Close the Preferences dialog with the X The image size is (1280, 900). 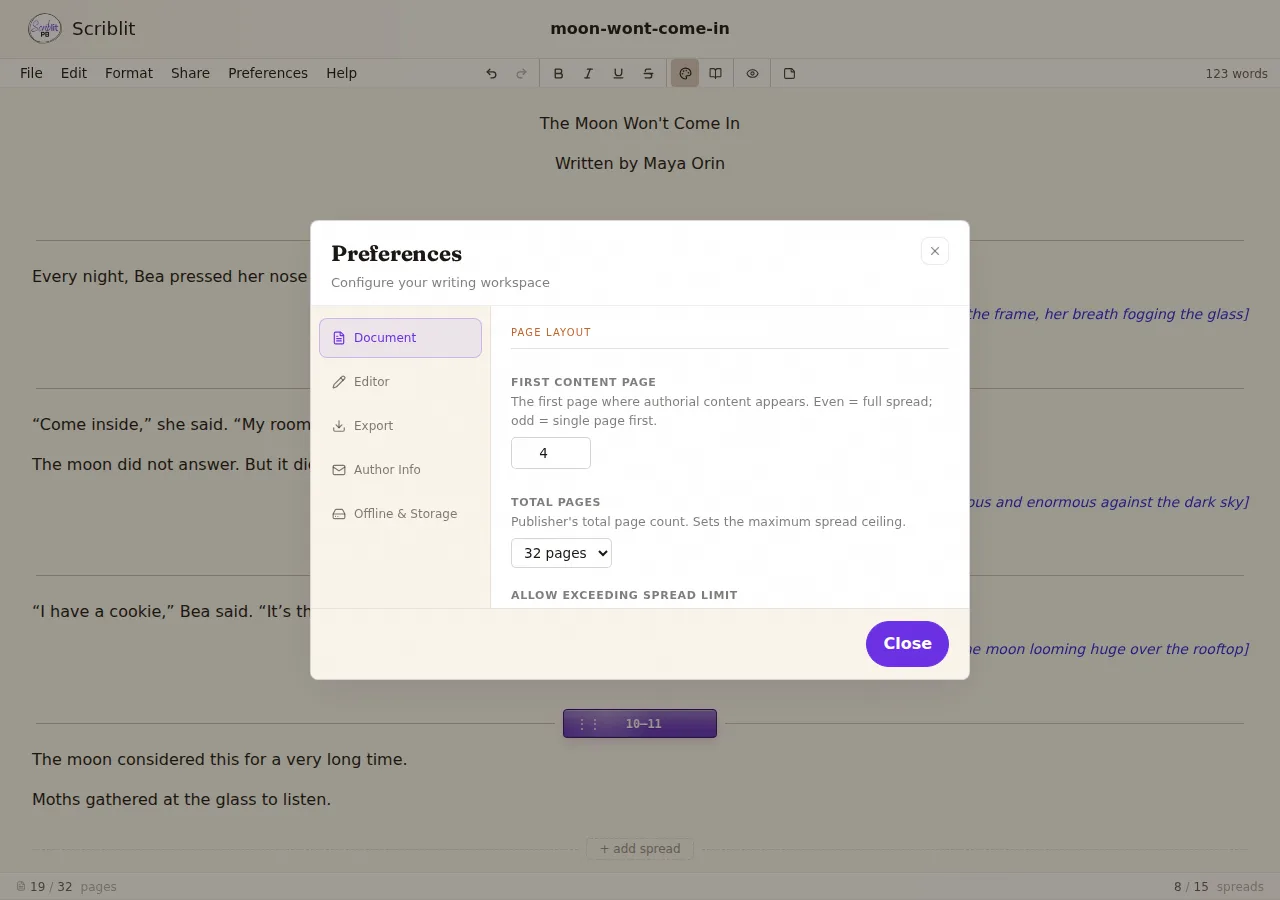click(935, 251)
